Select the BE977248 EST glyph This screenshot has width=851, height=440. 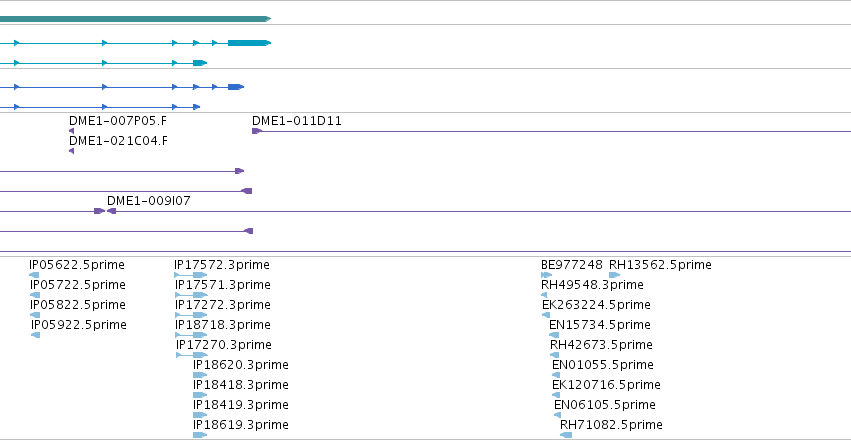[x=547, y=275]
